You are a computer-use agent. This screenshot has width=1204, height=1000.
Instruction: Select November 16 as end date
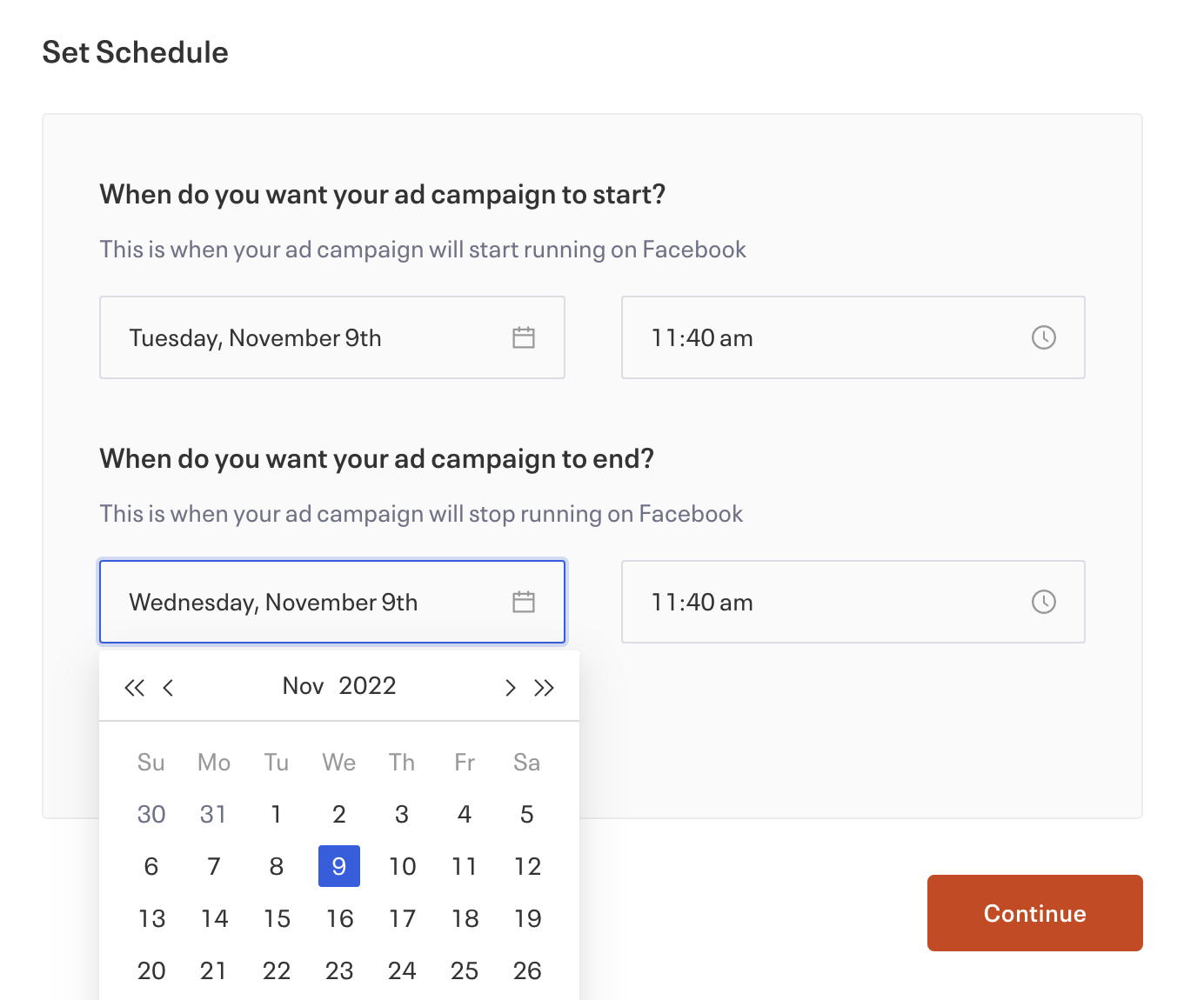339,918
